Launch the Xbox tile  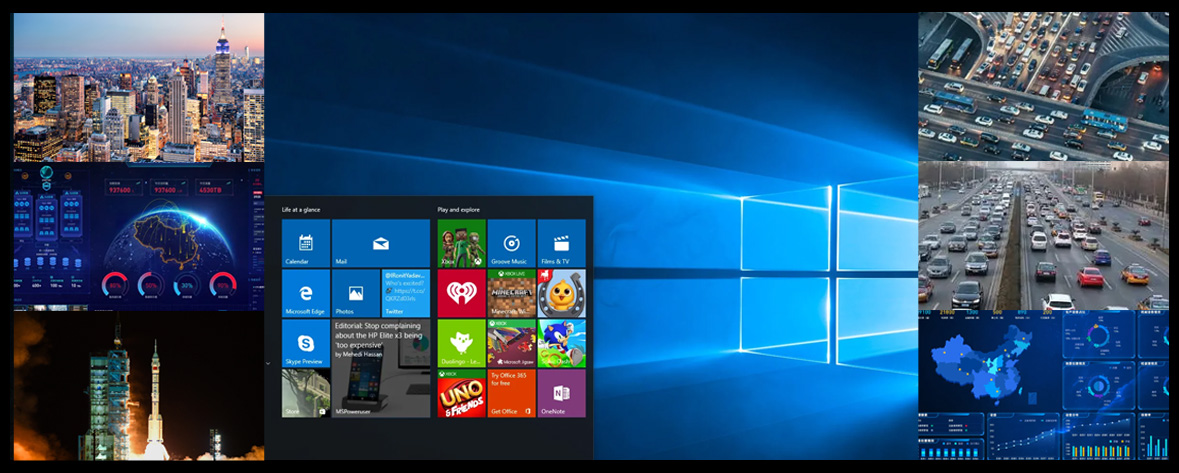(x=462, y=243)
